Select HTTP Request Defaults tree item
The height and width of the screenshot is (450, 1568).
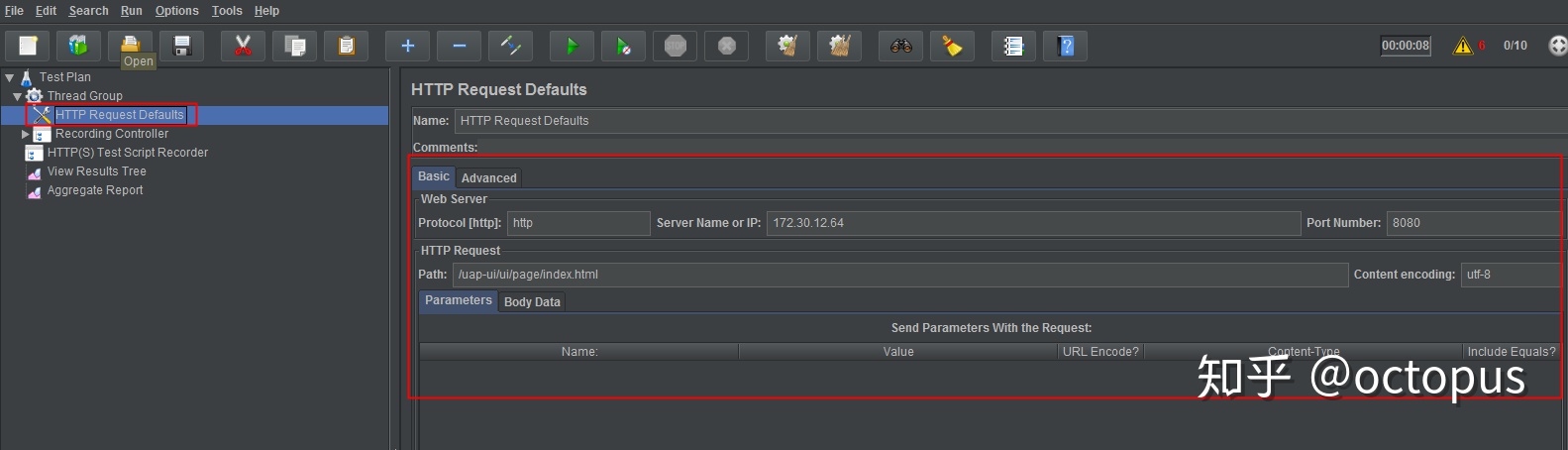click(x=120, y=115)
